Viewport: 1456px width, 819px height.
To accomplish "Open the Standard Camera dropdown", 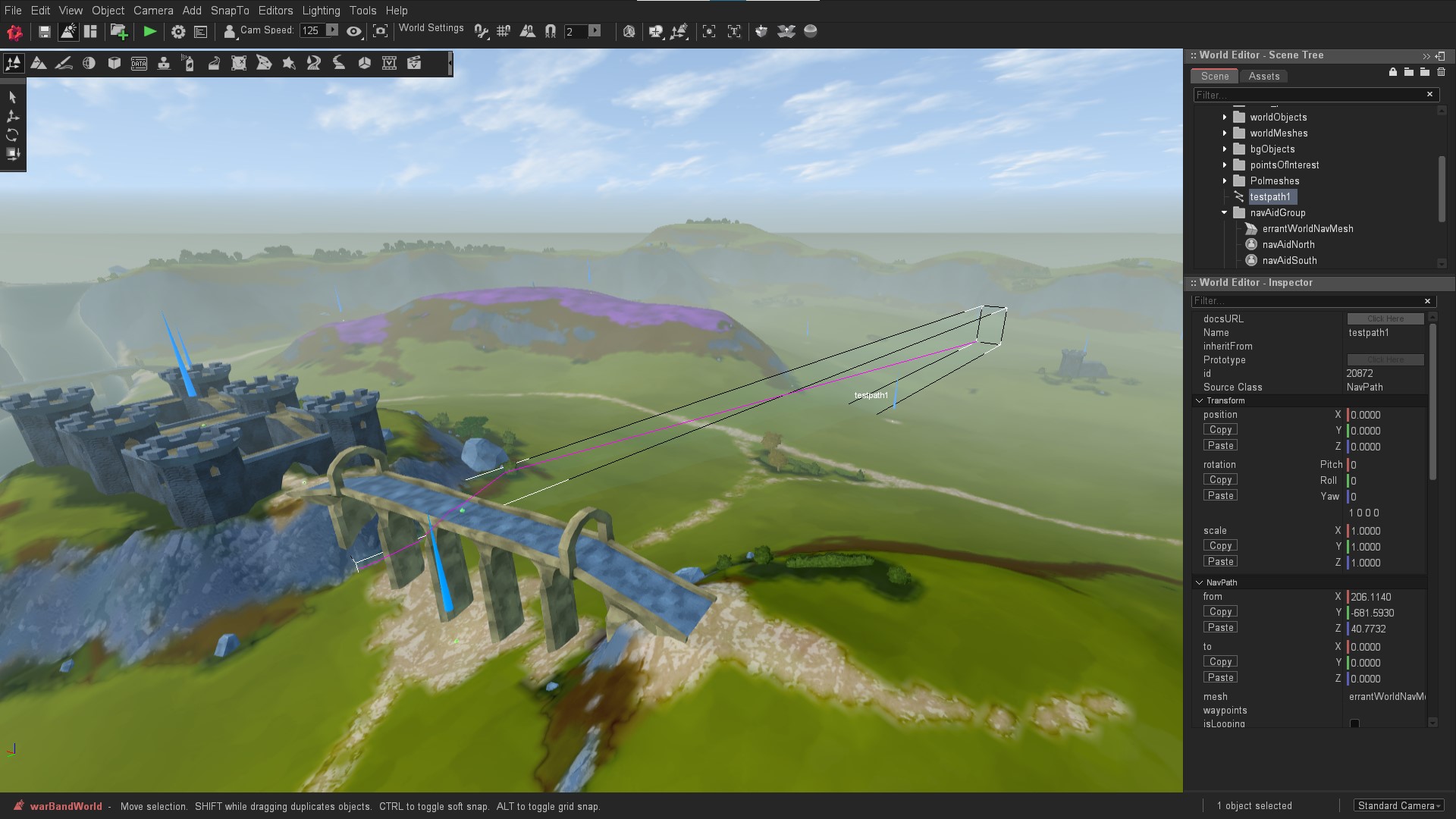I will [1398, 805].
